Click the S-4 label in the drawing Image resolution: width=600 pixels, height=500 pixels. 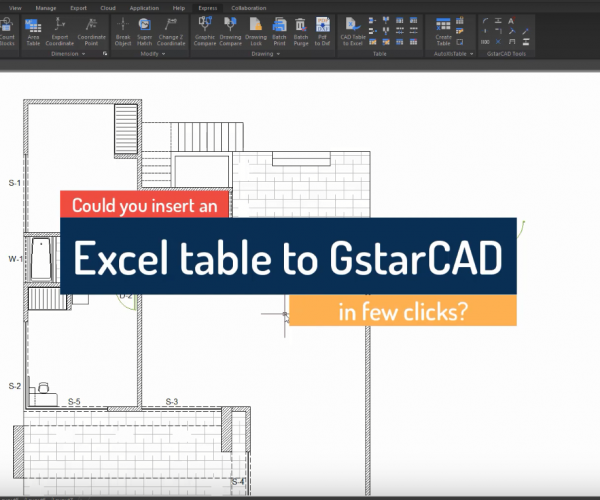(238, 482)
